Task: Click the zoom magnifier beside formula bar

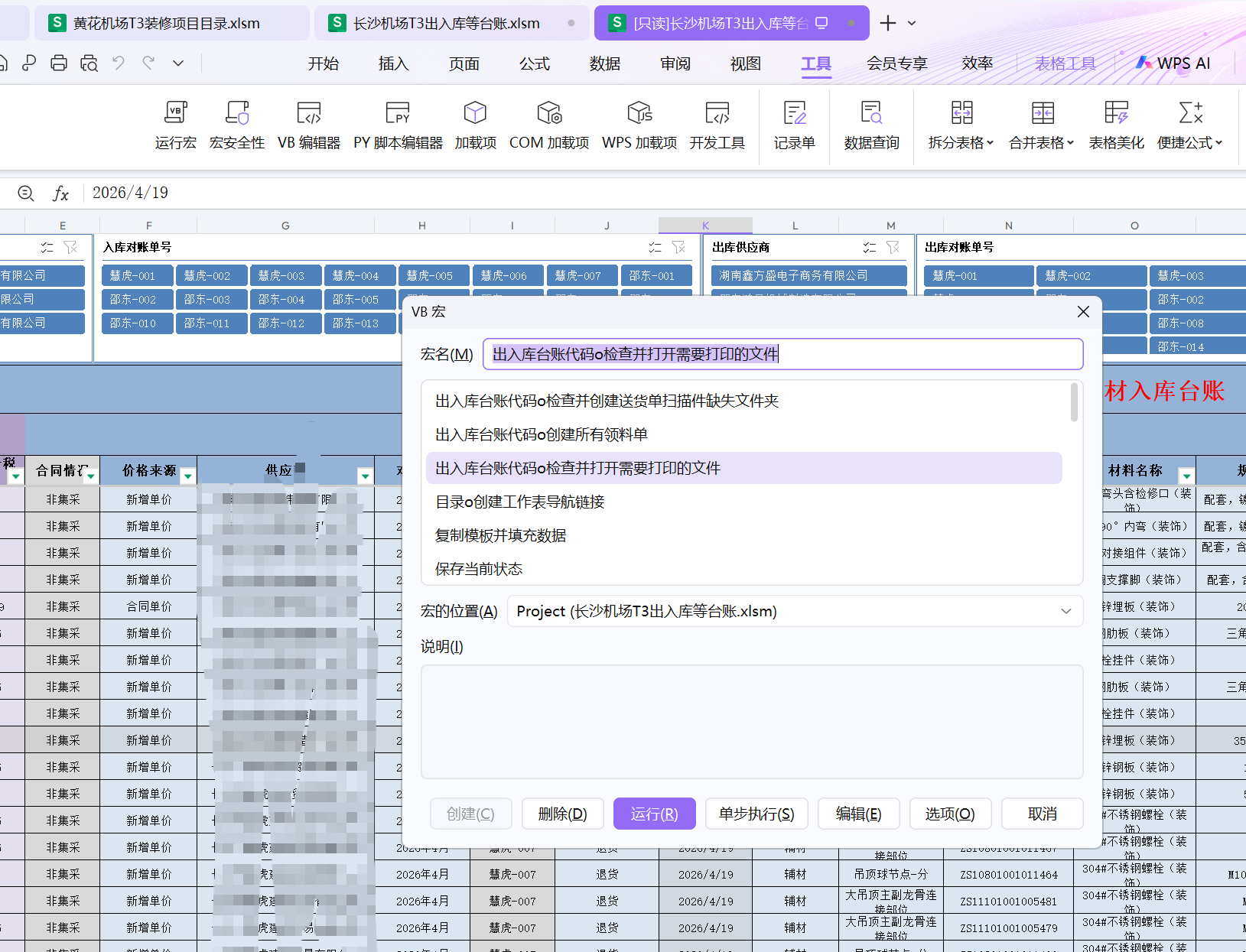Action: [26, 193]
